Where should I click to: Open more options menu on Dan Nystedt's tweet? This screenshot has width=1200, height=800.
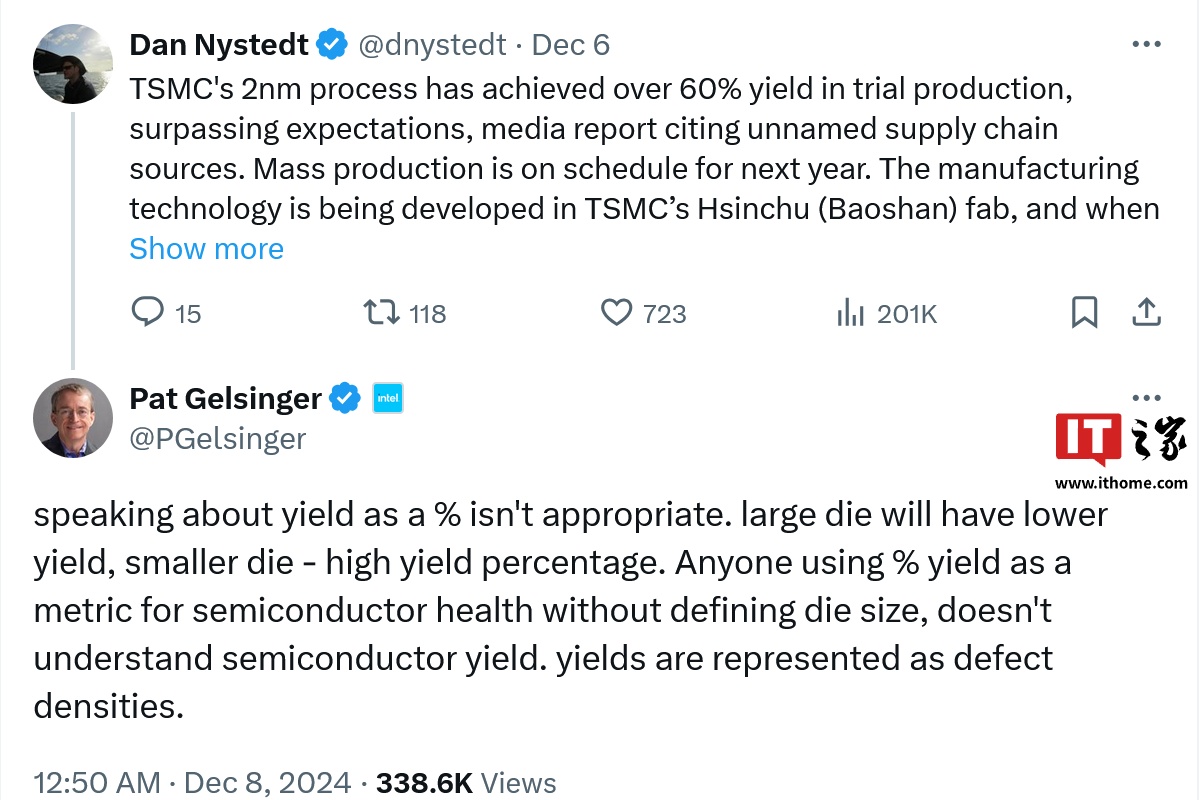1146,45
